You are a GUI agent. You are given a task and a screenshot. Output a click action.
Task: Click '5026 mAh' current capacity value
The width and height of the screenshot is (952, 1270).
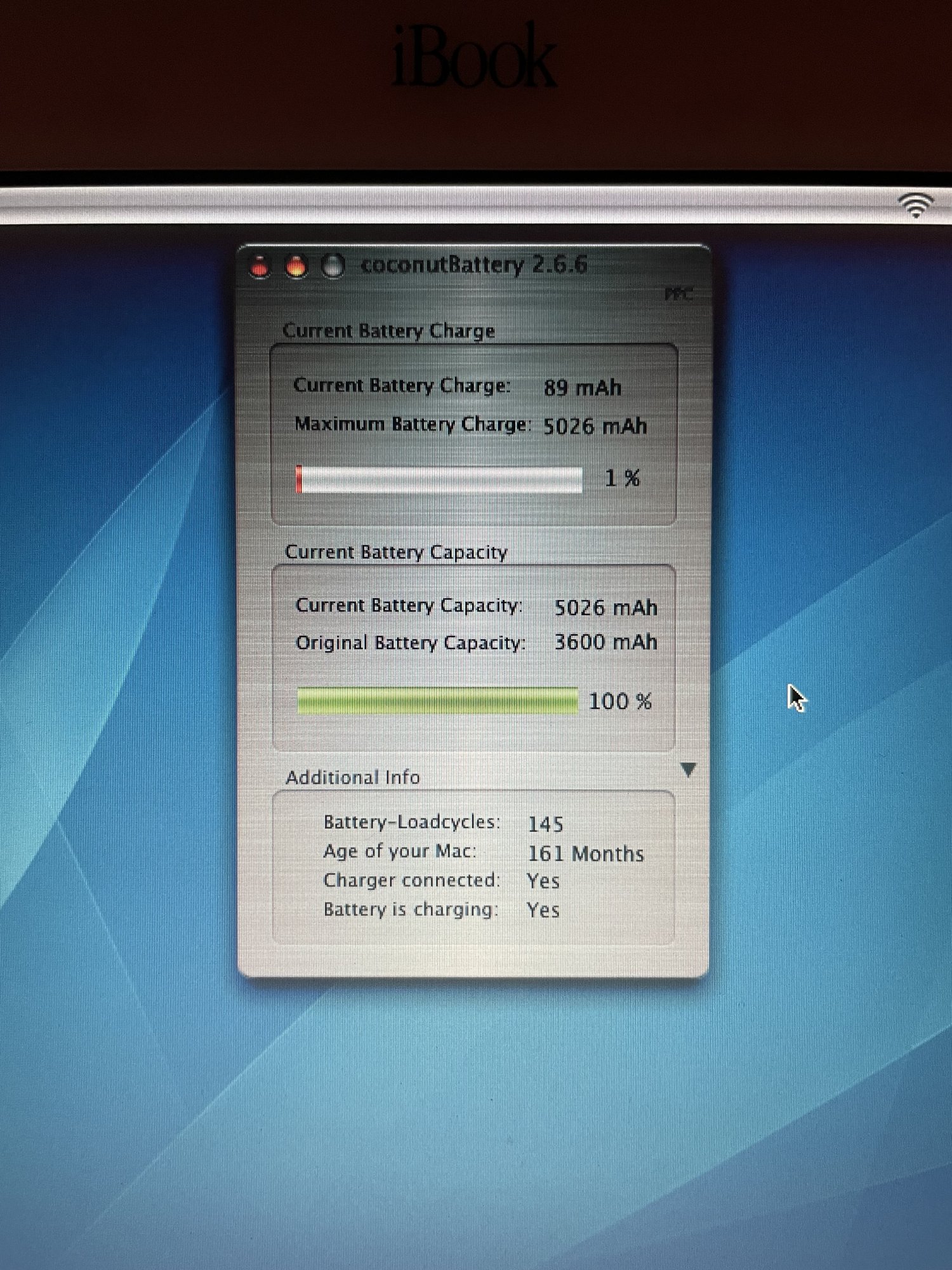605,608
